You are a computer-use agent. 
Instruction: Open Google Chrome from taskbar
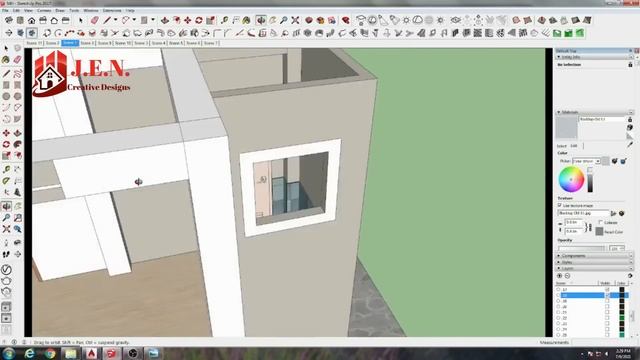click(x=50, y=353)
